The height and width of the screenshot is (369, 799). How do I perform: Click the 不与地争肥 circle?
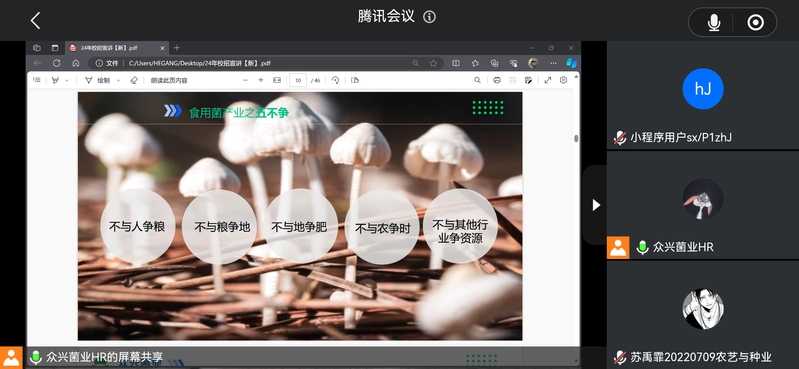[x=300, y=226]
